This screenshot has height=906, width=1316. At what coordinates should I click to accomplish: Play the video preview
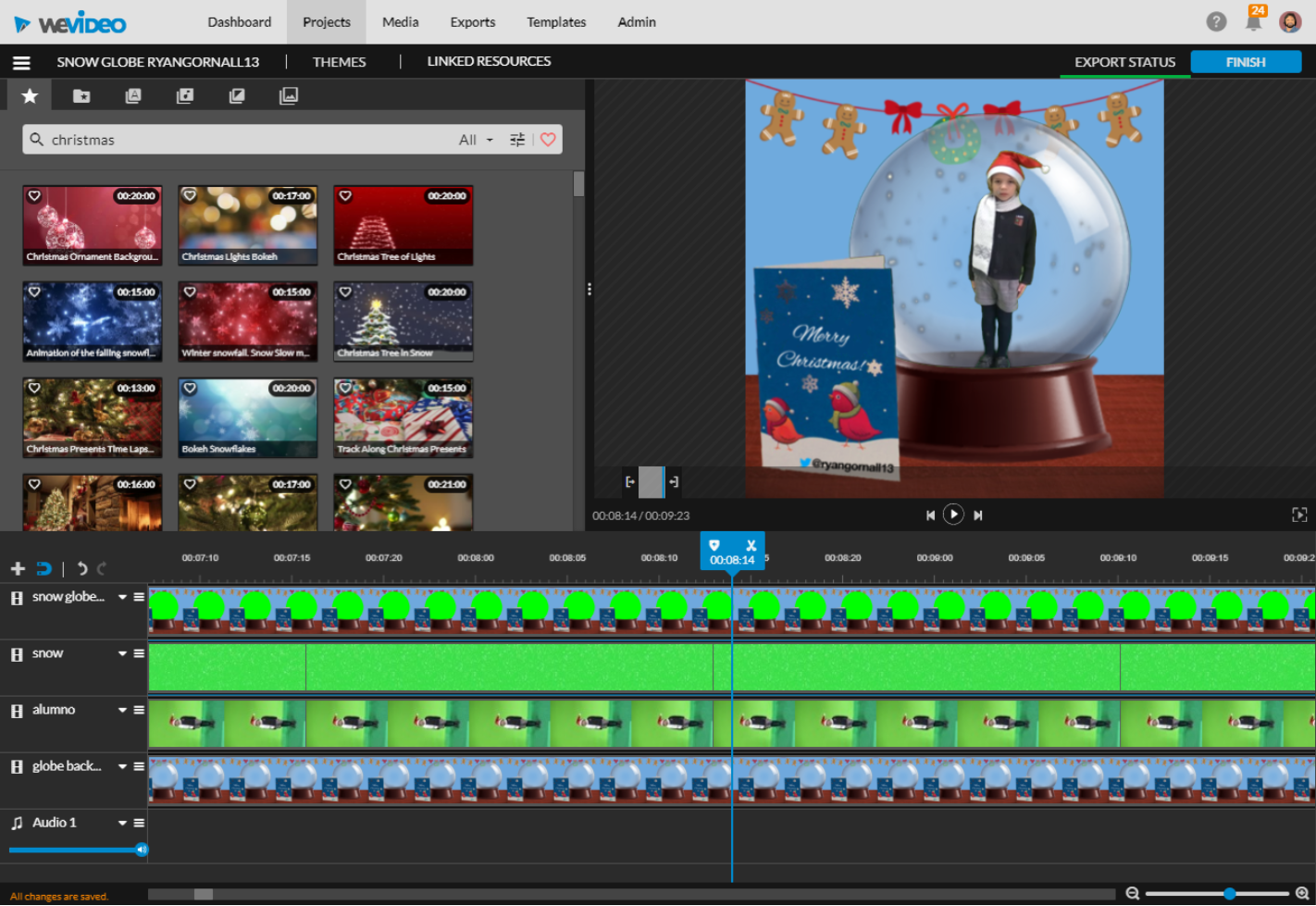point(953,515)
